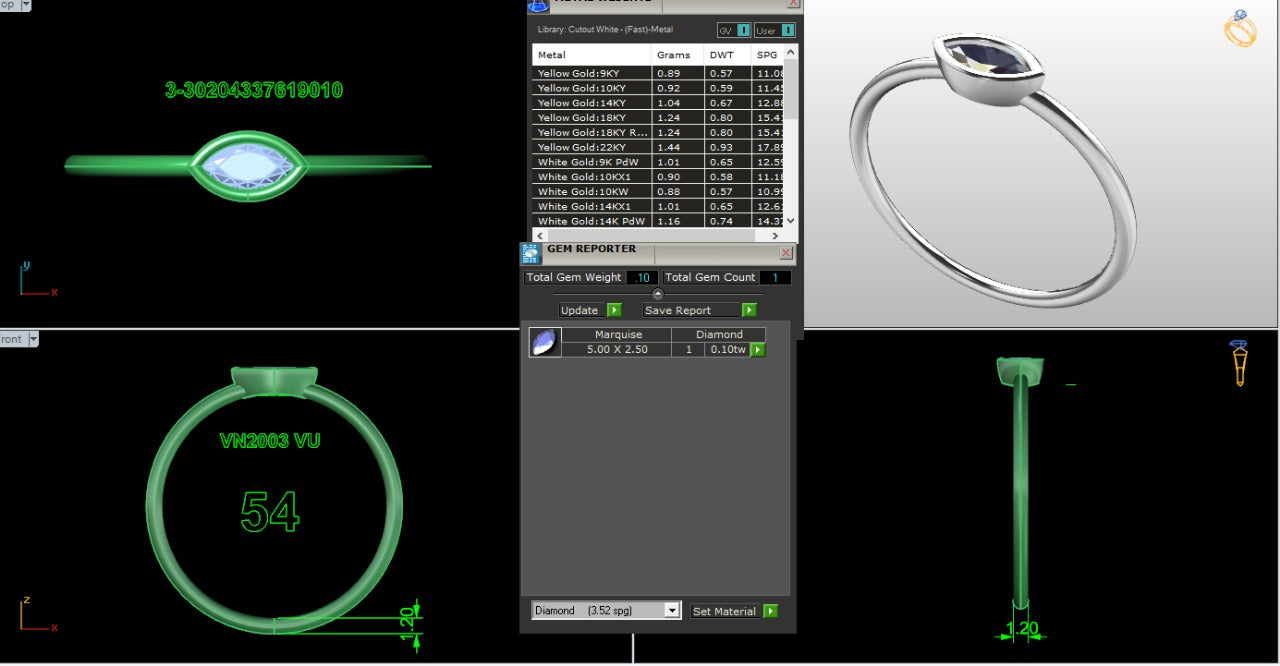The width and height of the screenshot is (1280, 666).
Task: Select the Yellow Gold:18KY R... row
Action: tap(658, 132)
